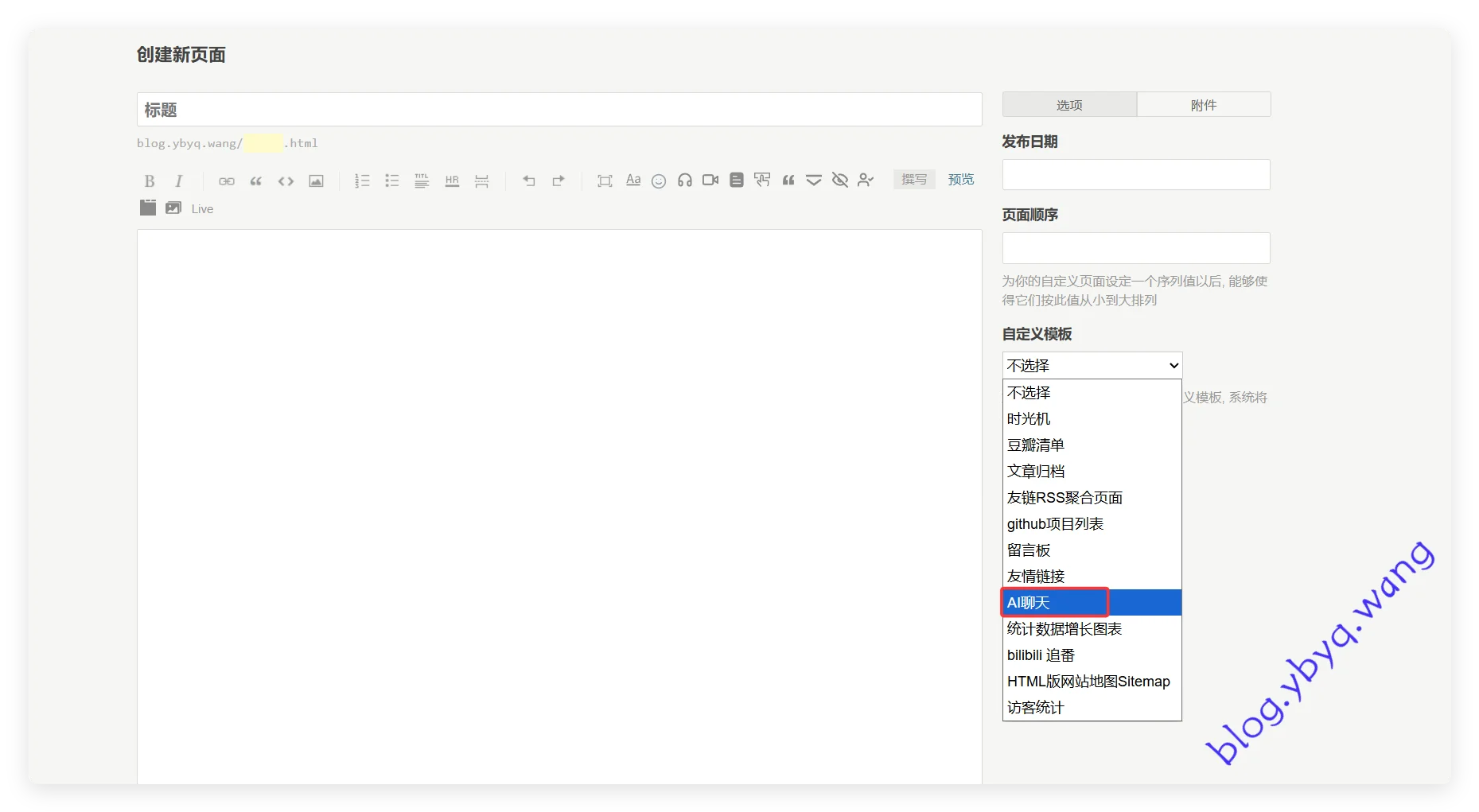The image size is (1479, 812).
Task: Insert a horizontal rule (HR)
Action: [452, 181]
